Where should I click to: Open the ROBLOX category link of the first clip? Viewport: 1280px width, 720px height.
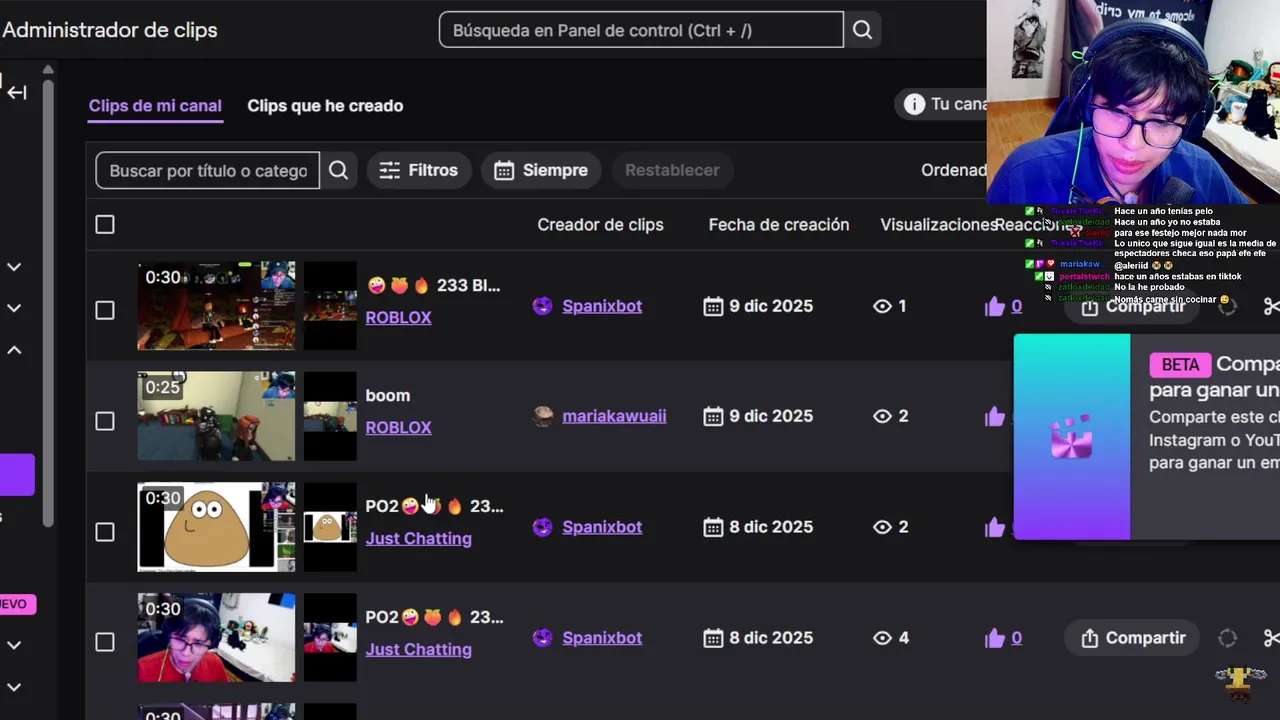pos(398,317)
